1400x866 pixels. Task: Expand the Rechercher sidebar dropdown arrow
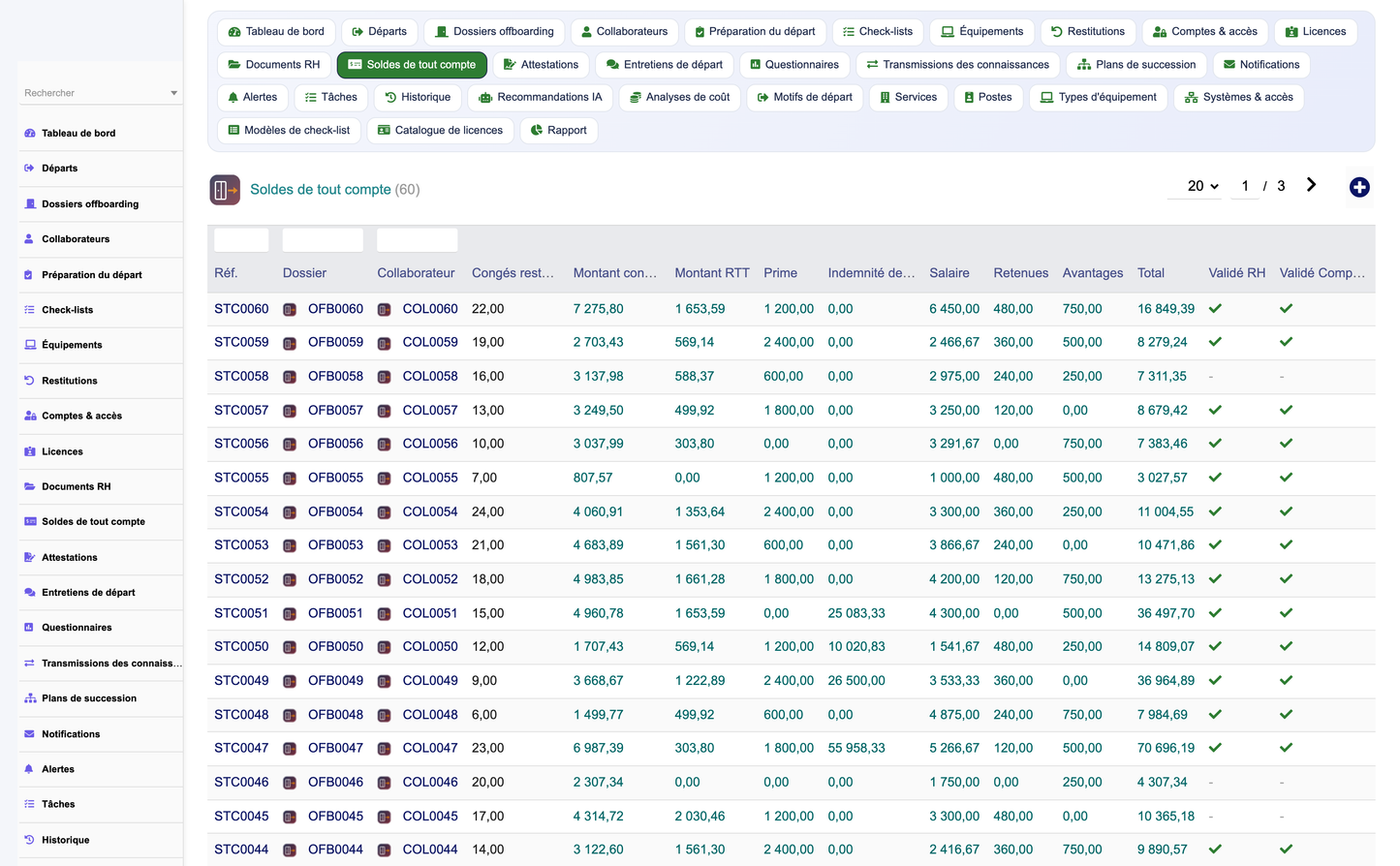174,93
